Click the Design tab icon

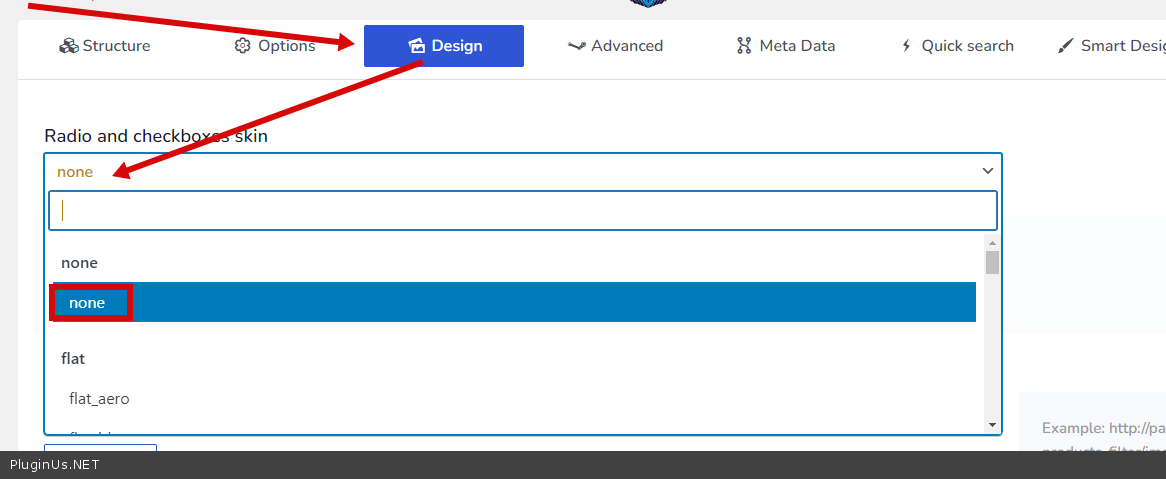pos(417,46)
